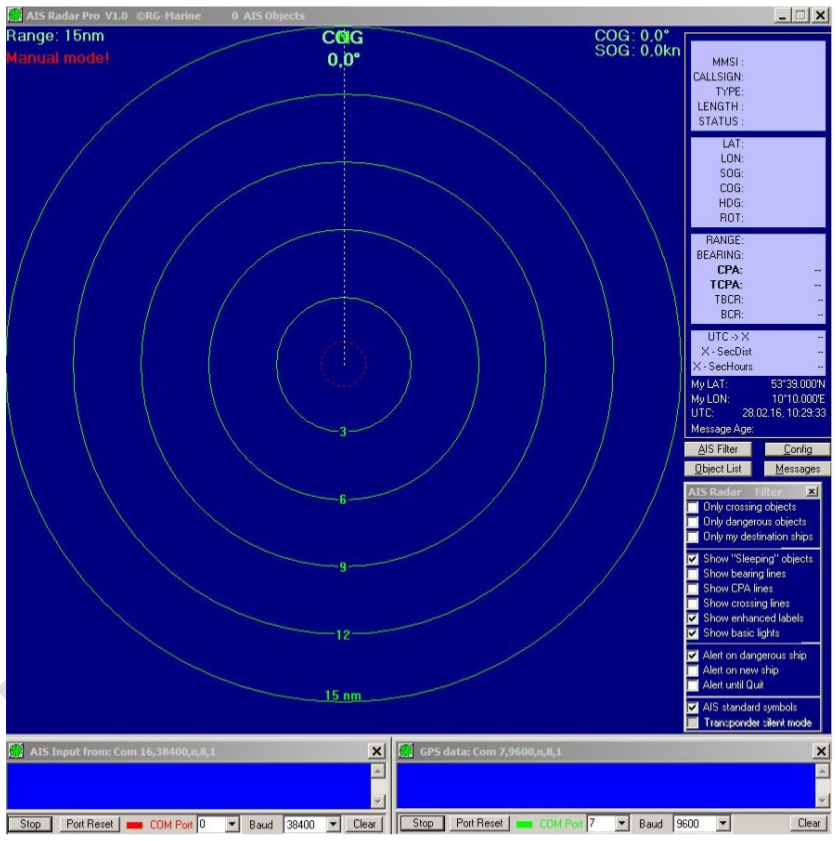Disable Alert on dangerous ship
Screen dimensions: 838x841
693,655
